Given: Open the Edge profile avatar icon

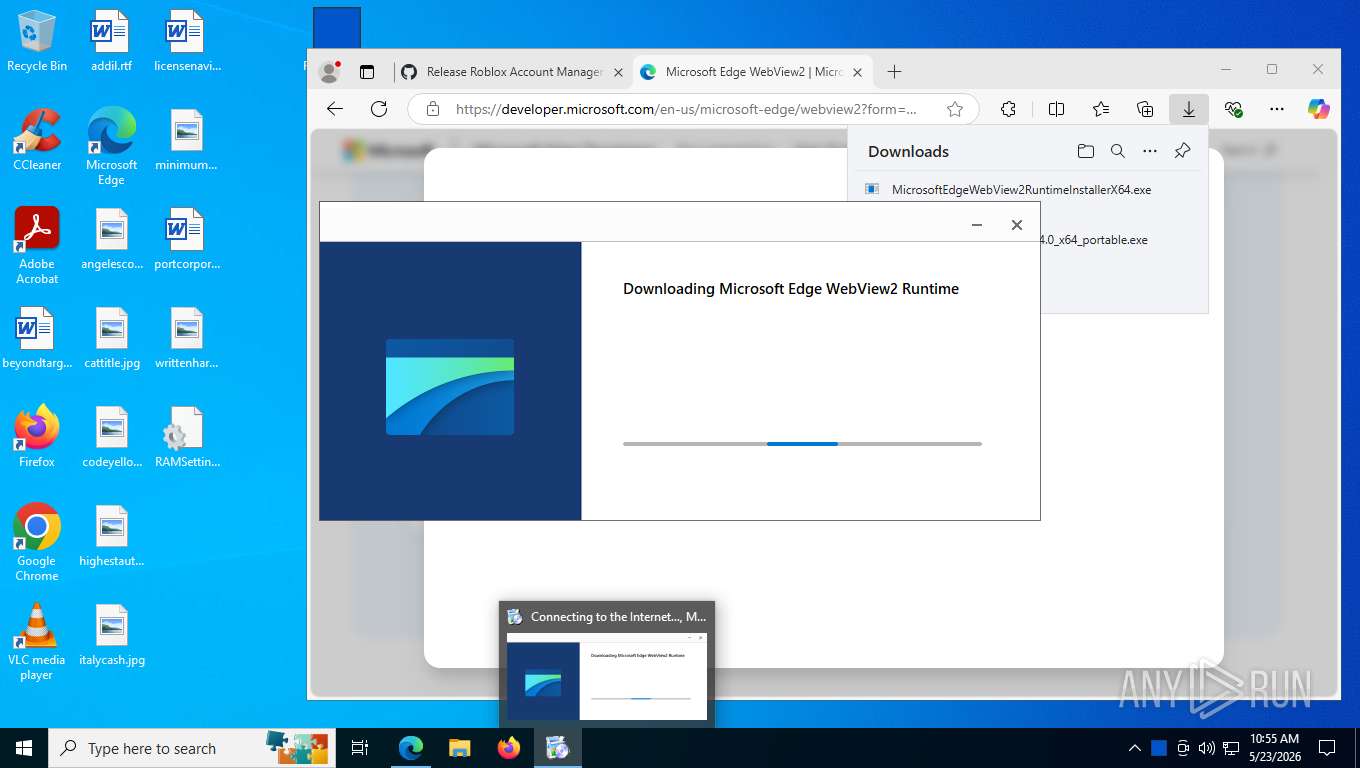Looking at the screenshot, I should [329, 72].
